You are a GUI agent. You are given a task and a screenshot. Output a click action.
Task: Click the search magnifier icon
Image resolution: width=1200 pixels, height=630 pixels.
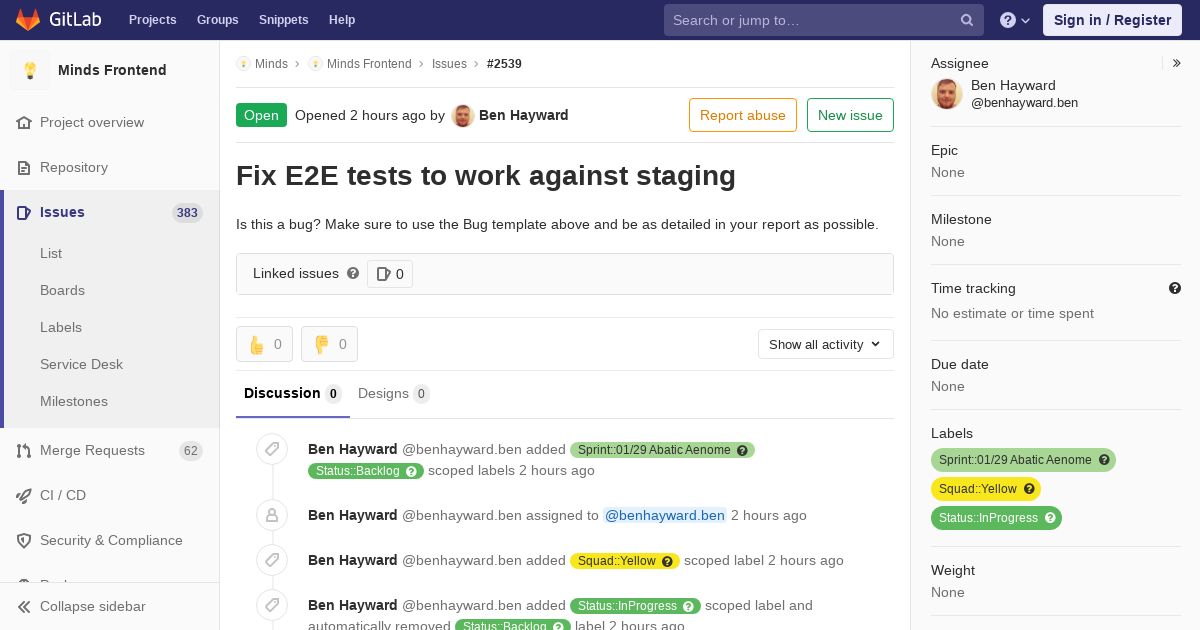point(967,20)
